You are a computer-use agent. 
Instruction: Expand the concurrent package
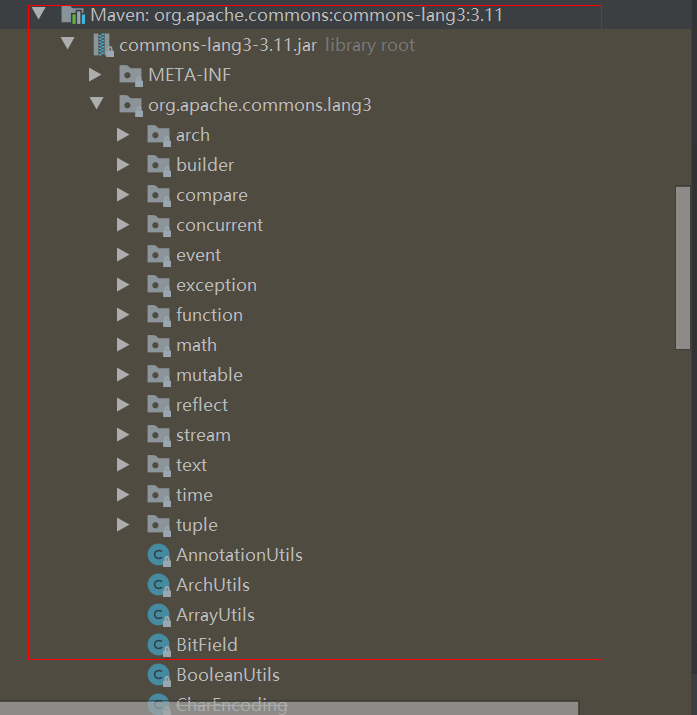click(123, 225)
